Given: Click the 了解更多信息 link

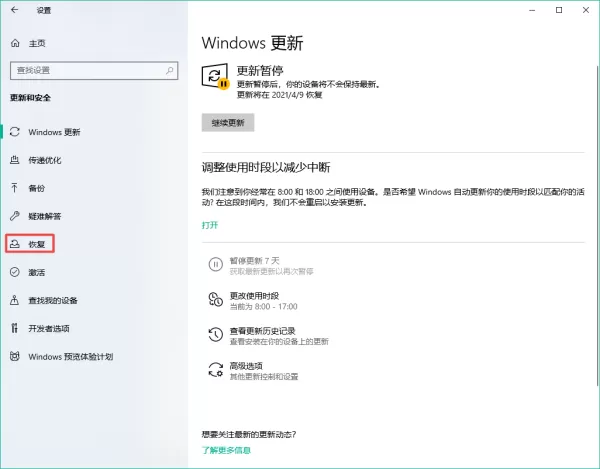Looking at the screenshot, I should point(226,450).
